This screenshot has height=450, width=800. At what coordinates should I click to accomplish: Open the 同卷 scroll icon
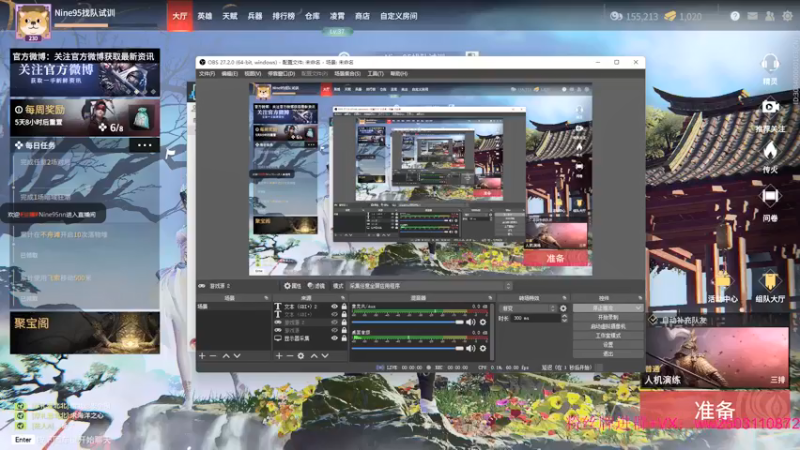770,196
